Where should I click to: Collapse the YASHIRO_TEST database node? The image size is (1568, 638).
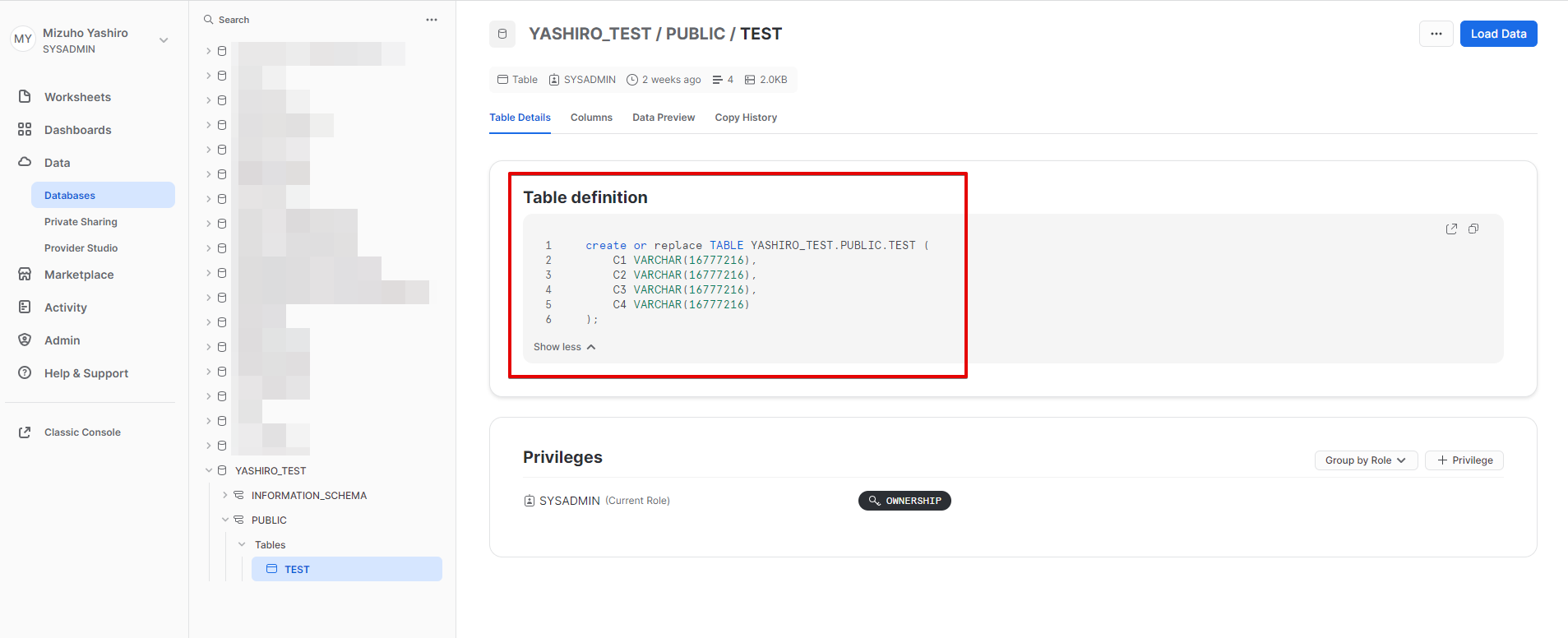[209, 470]
